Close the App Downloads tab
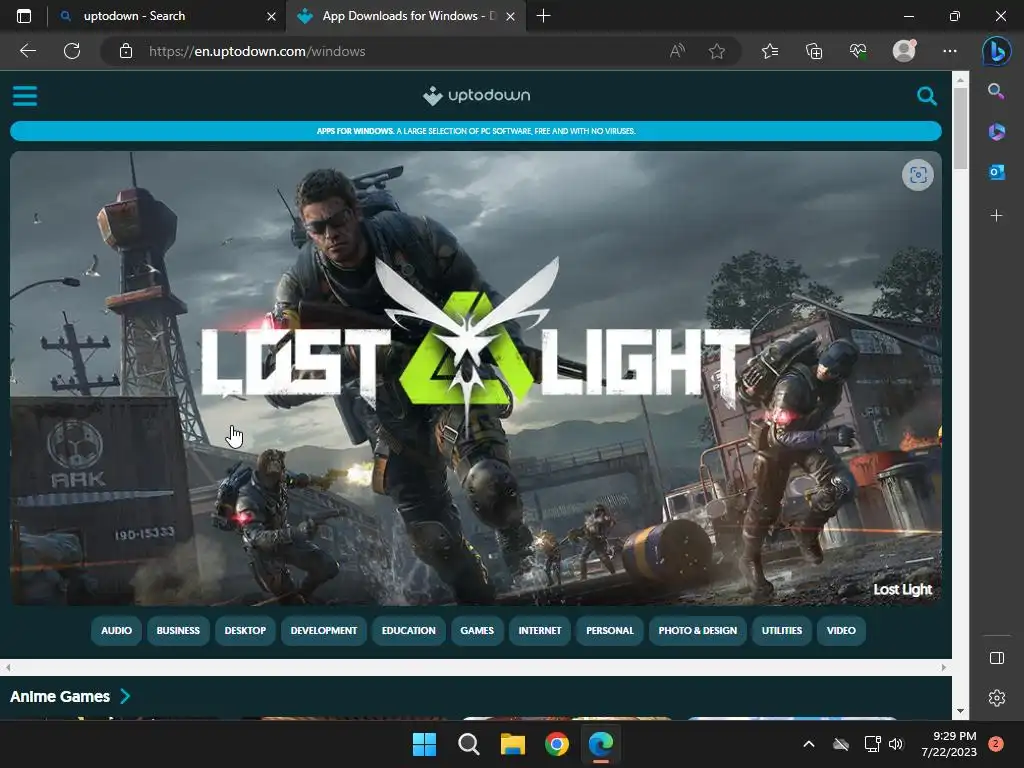The height and width of the screenshot is (768, 1024). [x=511, y=16]
